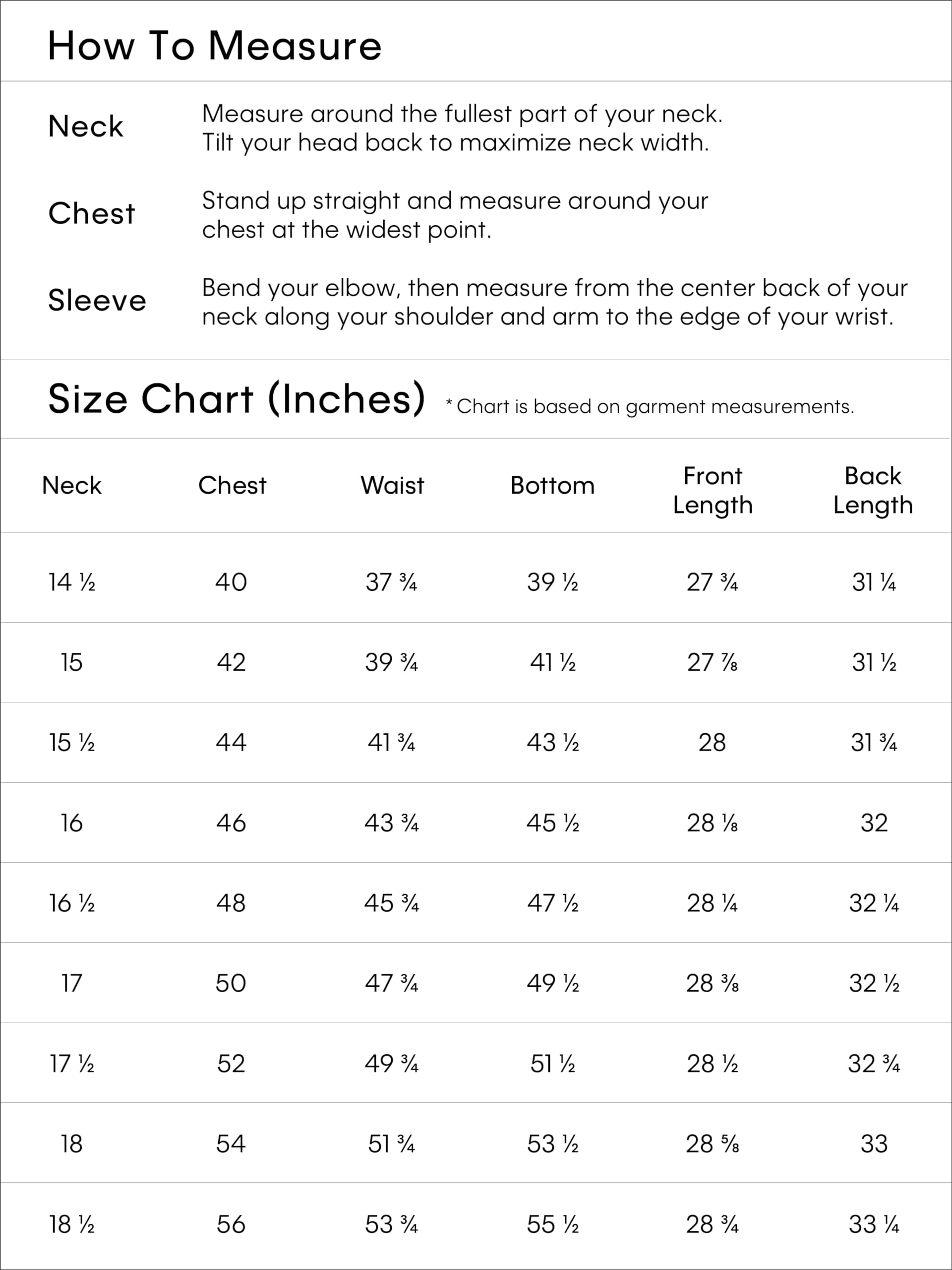Select the bottom value 49 ½
Viewport: 952px width, 1270px height.
(553, 983)
